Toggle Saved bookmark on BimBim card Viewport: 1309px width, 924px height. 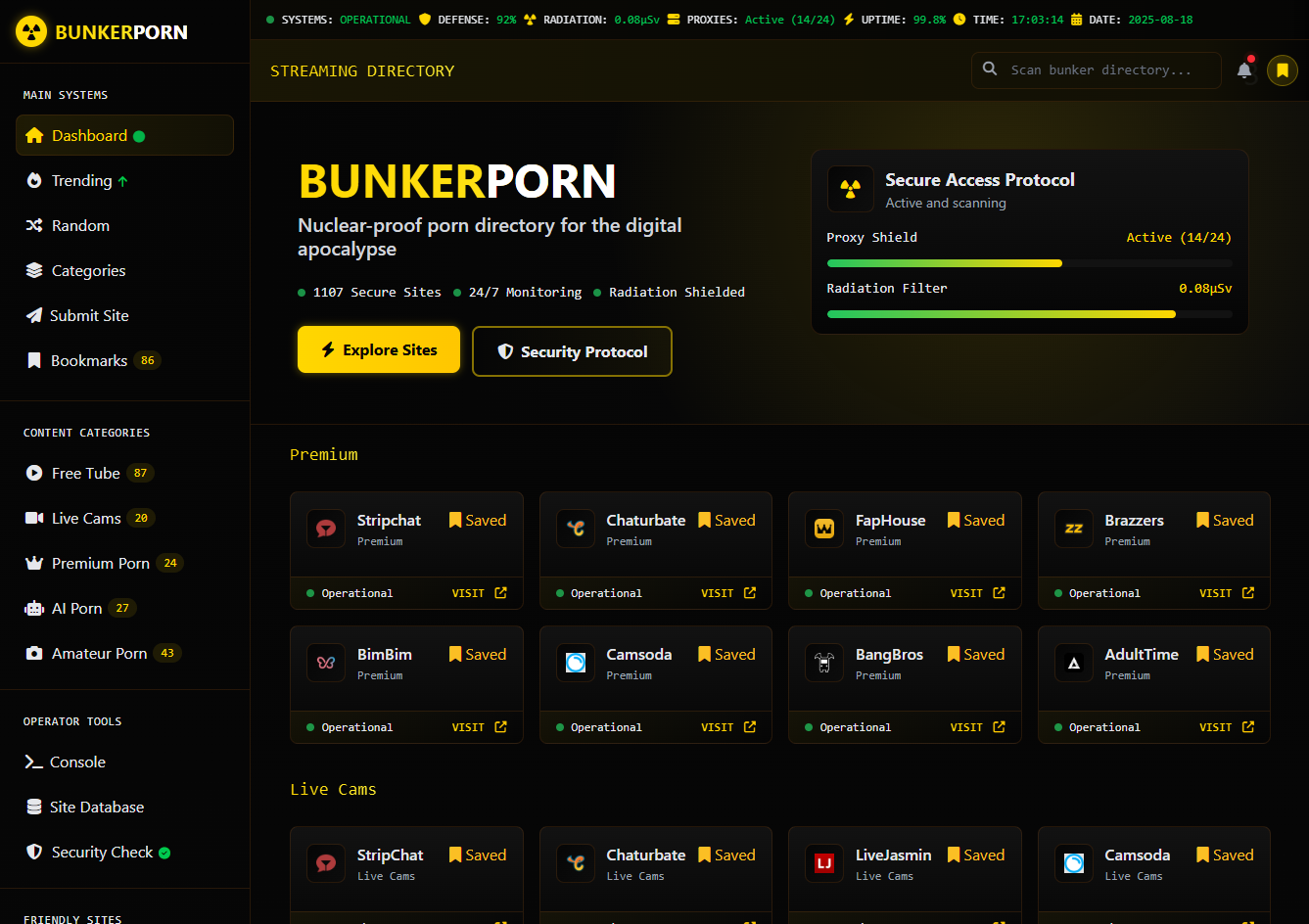pyautogui.click(x=478, y=655)
